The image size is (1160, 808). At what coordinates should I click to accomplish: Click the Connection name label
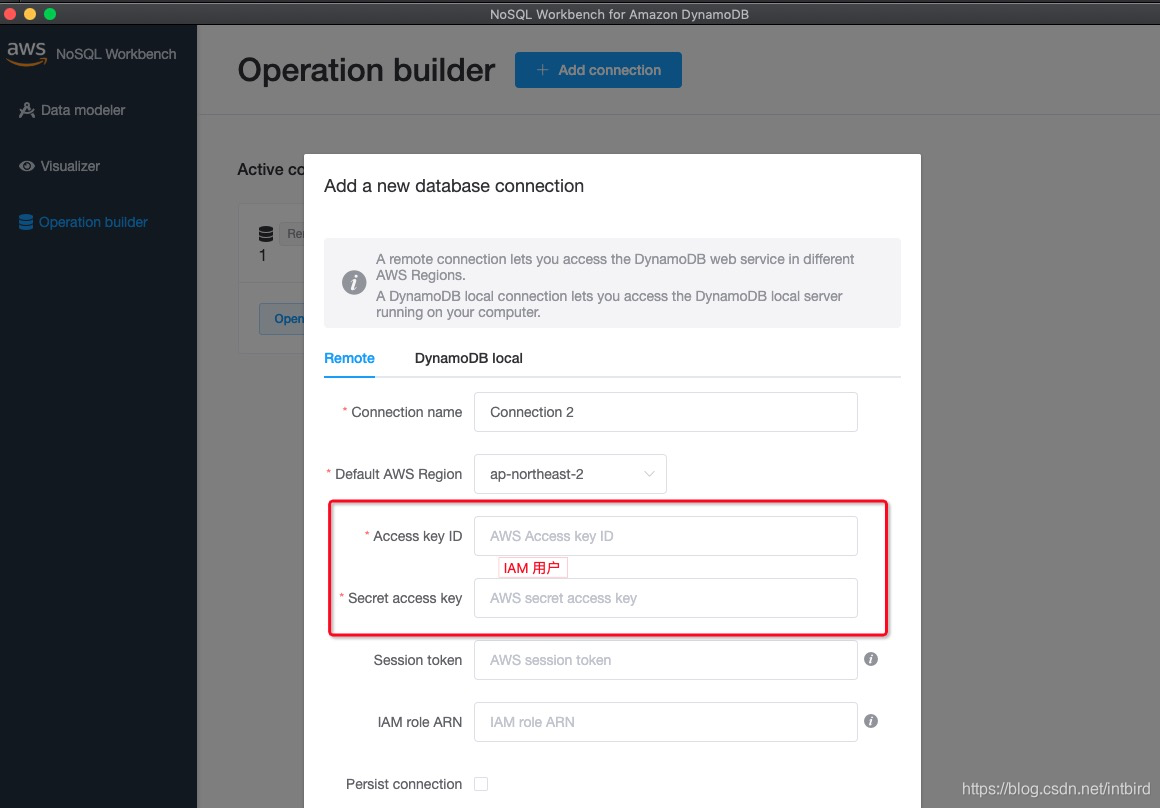tap(406, 412)
